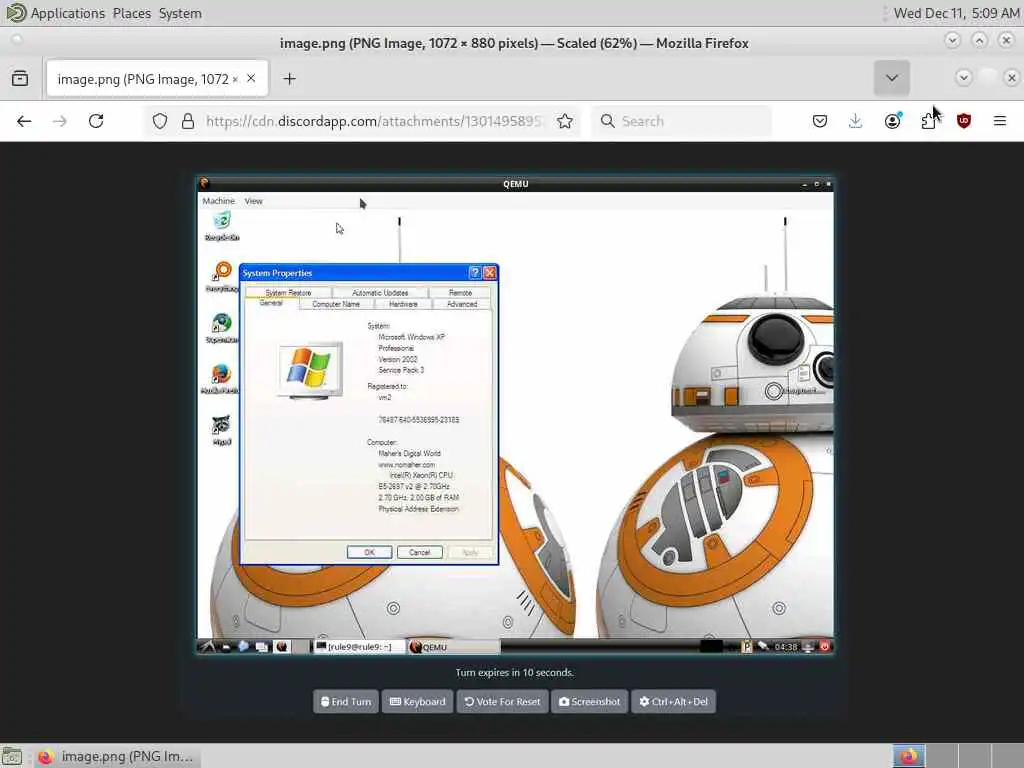The width and height of the screenshot is (1024, 768).
Task: Bookmark this page with the star
Action: [565, 121]
